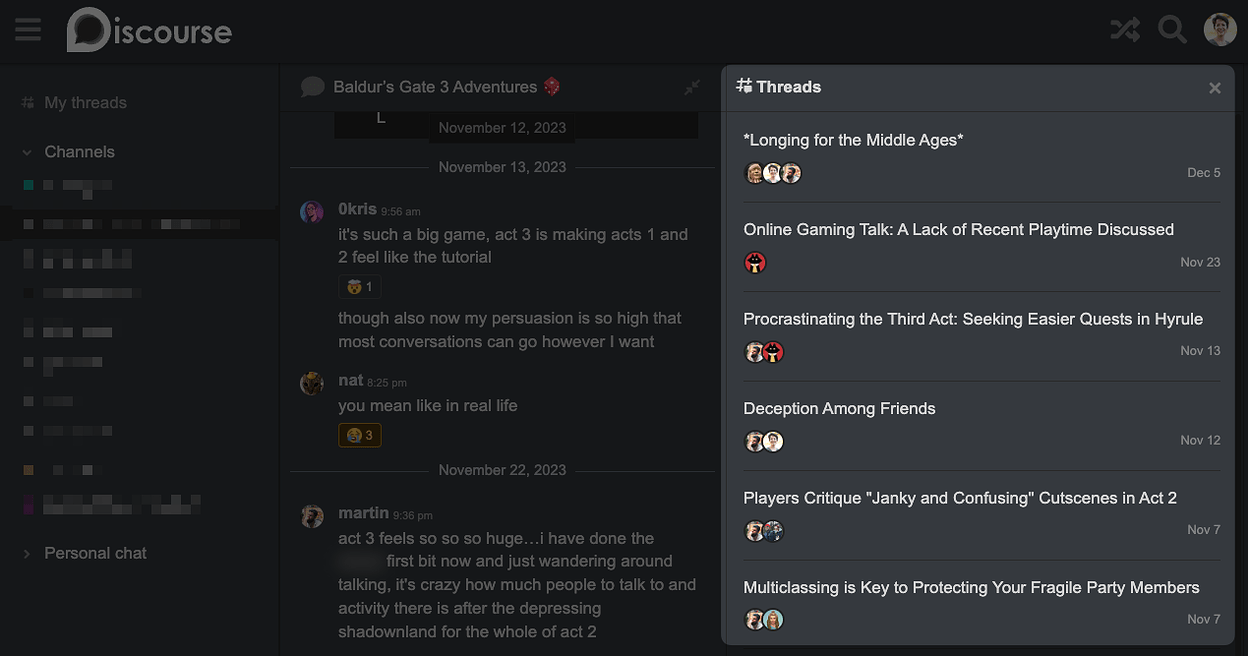This screenshot has width=1248, height=656.
Task: Toggle the reaction with 3 on nat's message
Action: click(360, 435)
